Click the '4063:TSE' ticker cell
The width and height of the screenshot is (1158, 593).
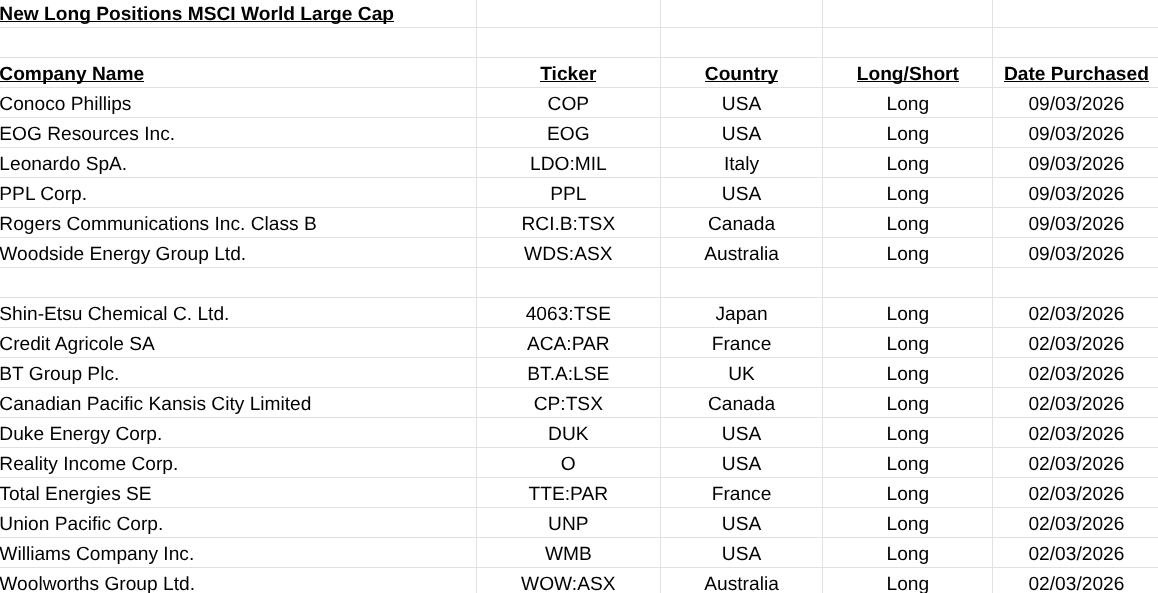(x=568, y=314)
